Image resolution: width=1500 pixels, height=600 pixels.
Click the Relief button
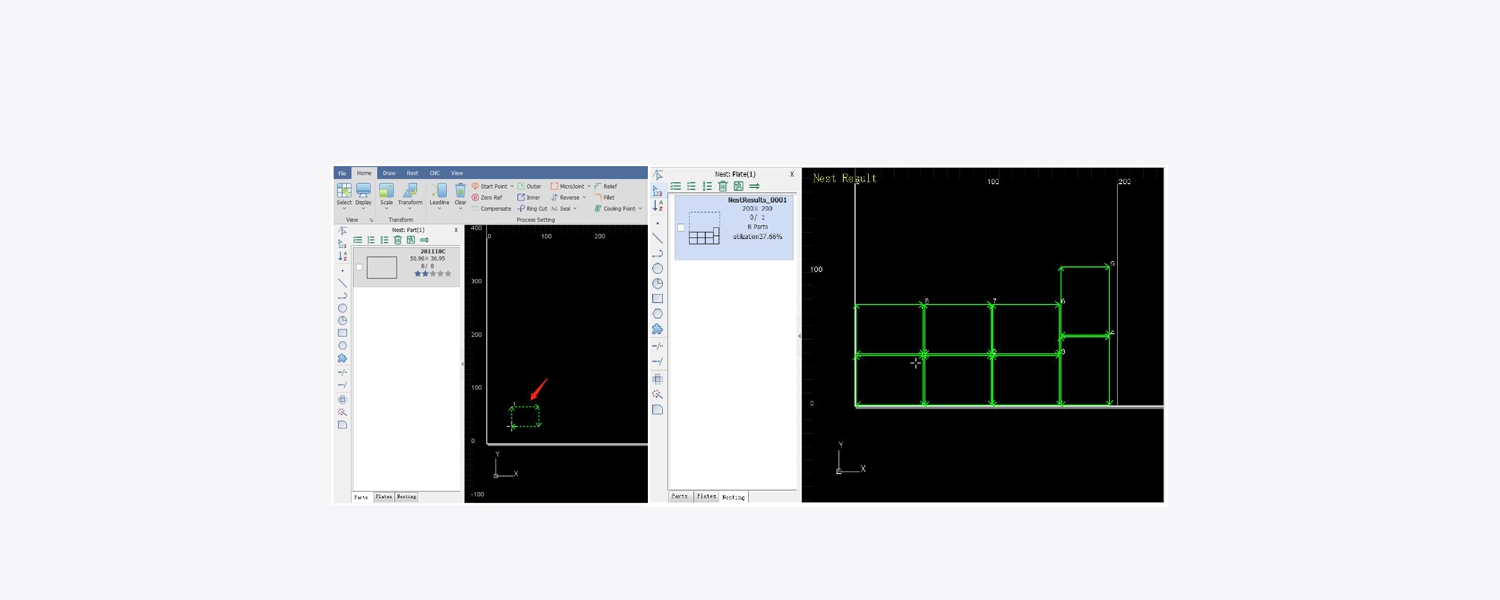(x=606, y=186)
